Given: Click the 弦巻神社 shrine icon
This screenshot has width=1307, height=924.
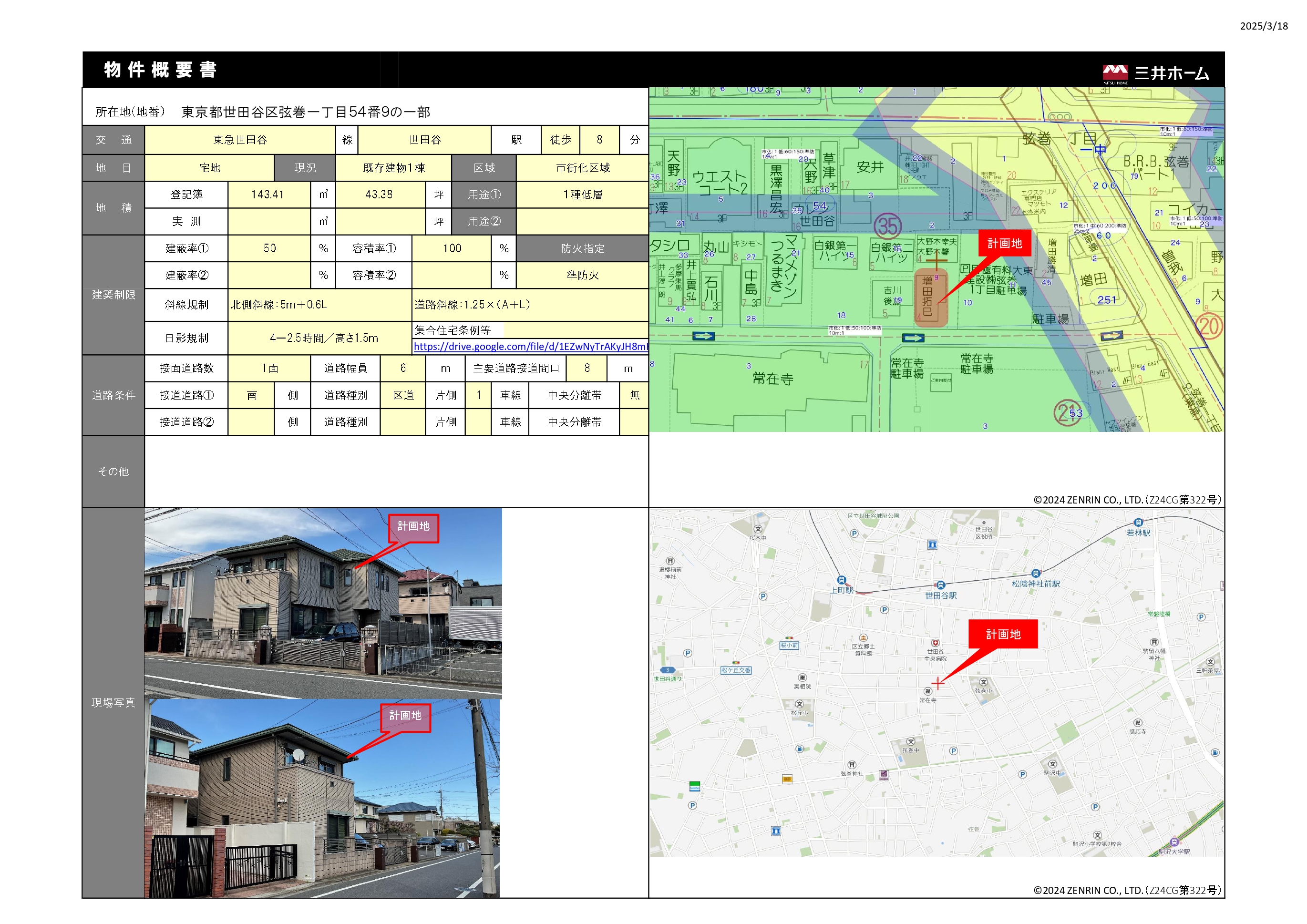Looking at the screenshot, I should pos(852,765).
